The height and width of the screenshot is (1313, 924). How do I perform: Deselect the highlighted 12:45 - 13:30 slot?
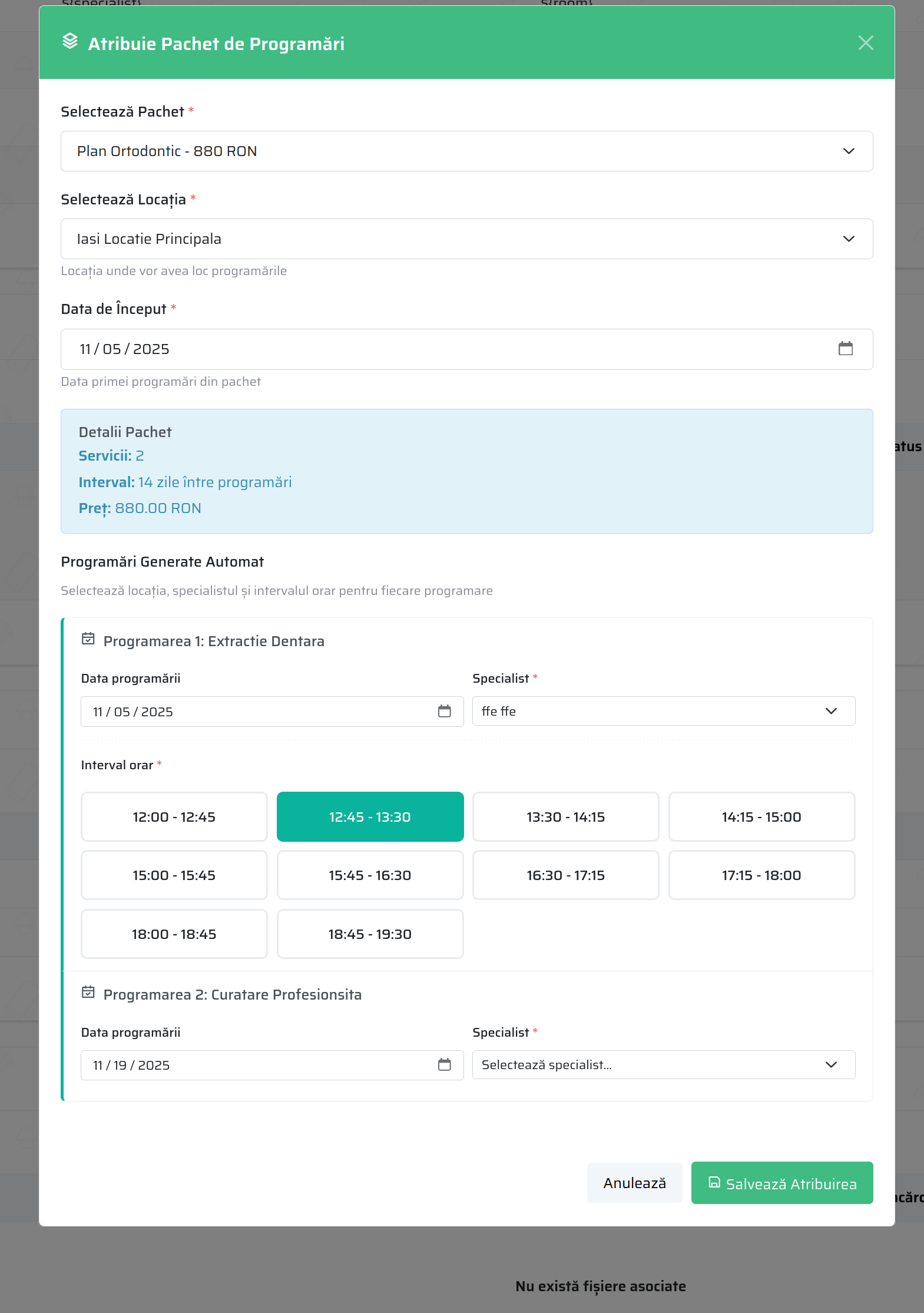(370, 817)
